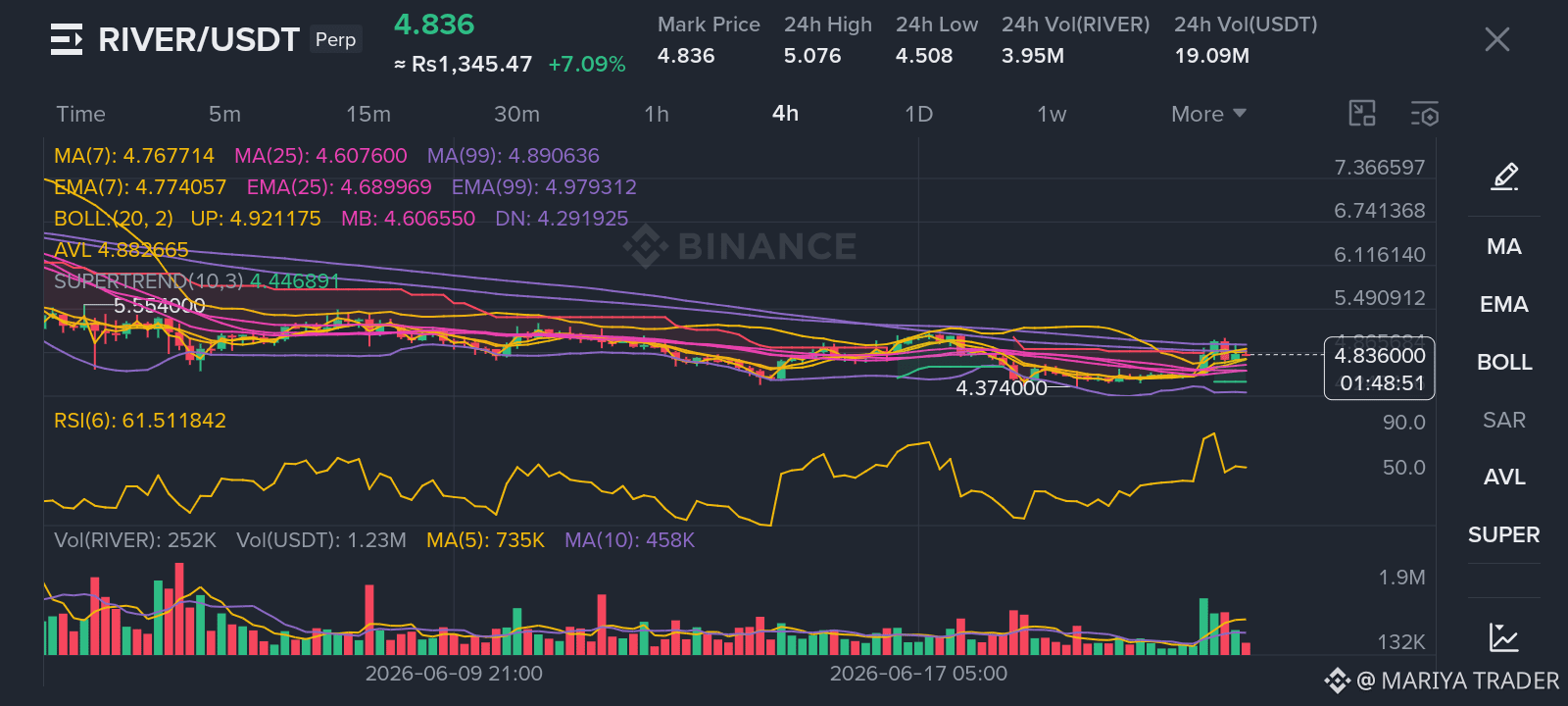The height and width of the screenshot is (706, 1568).
Task: Click the MA(7) legend value
Action: [134, 156]
